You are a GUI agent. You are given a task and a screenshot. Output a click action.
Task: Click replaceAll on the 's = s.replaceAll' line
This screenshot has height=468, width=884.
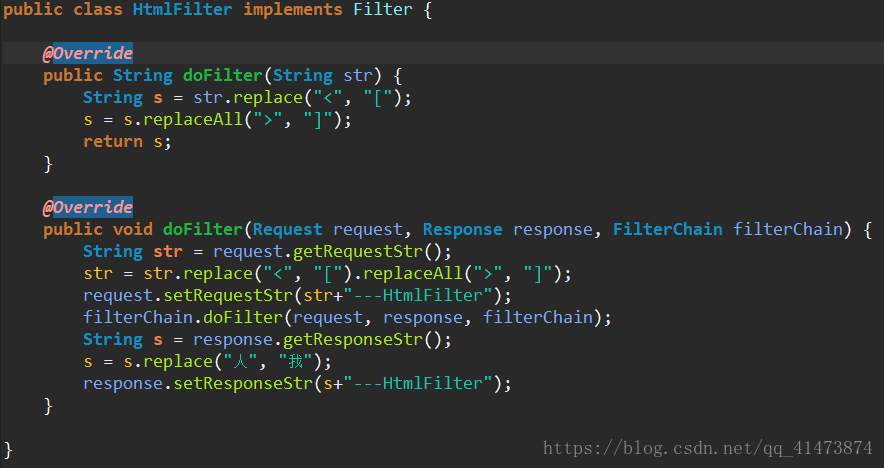tap(193, 120)
